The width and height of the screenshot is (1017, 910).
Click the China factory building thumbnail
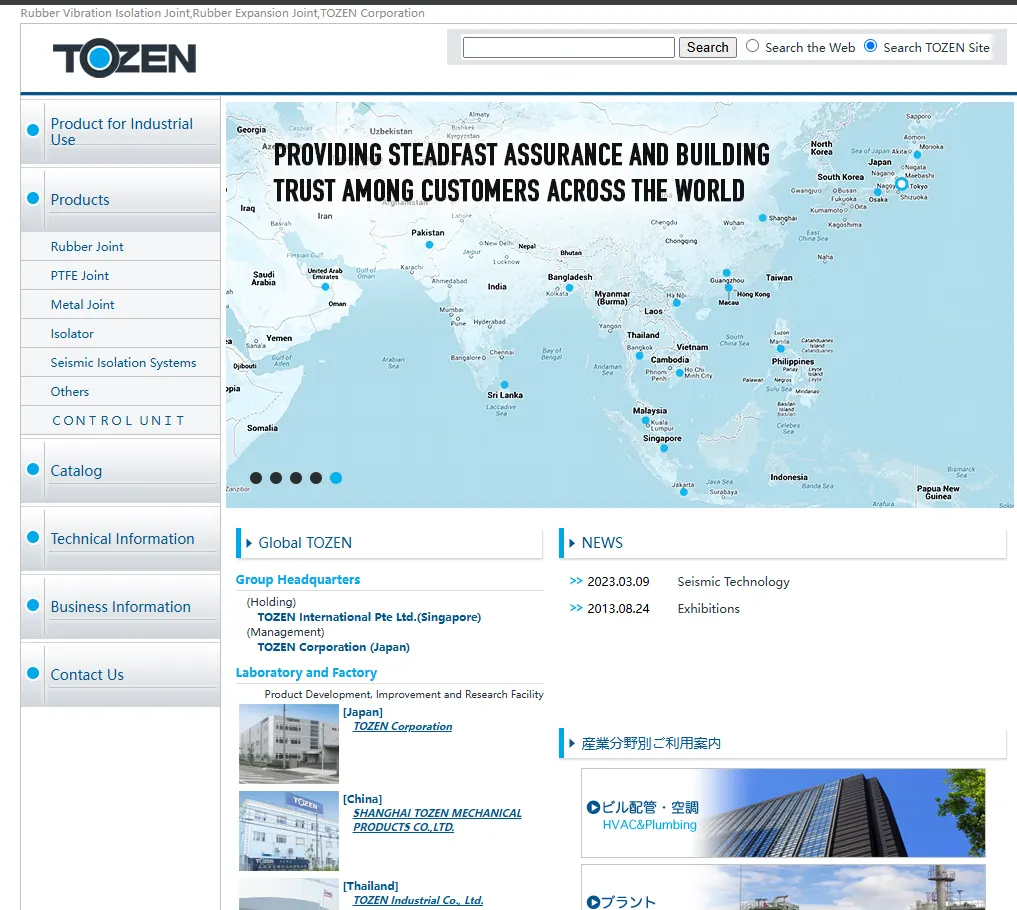tap(289, 831)
